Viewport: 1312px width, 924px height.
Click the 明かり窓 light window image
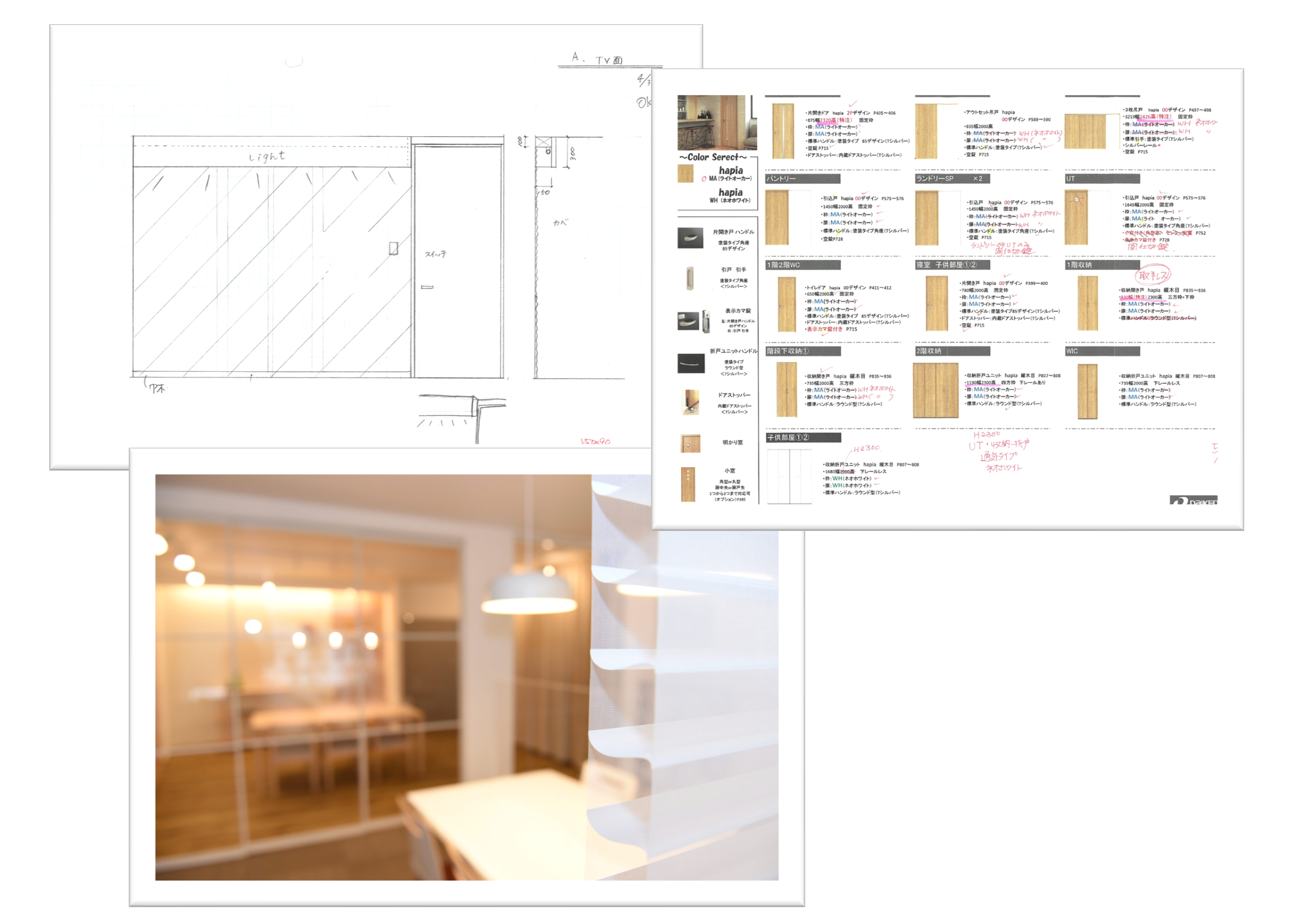(x=690, y=443)
